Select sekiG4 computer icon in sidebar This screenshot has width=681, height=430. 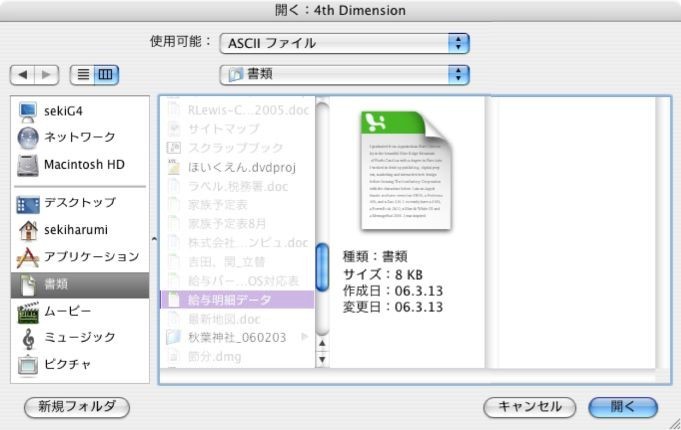(x=28, y=110)
